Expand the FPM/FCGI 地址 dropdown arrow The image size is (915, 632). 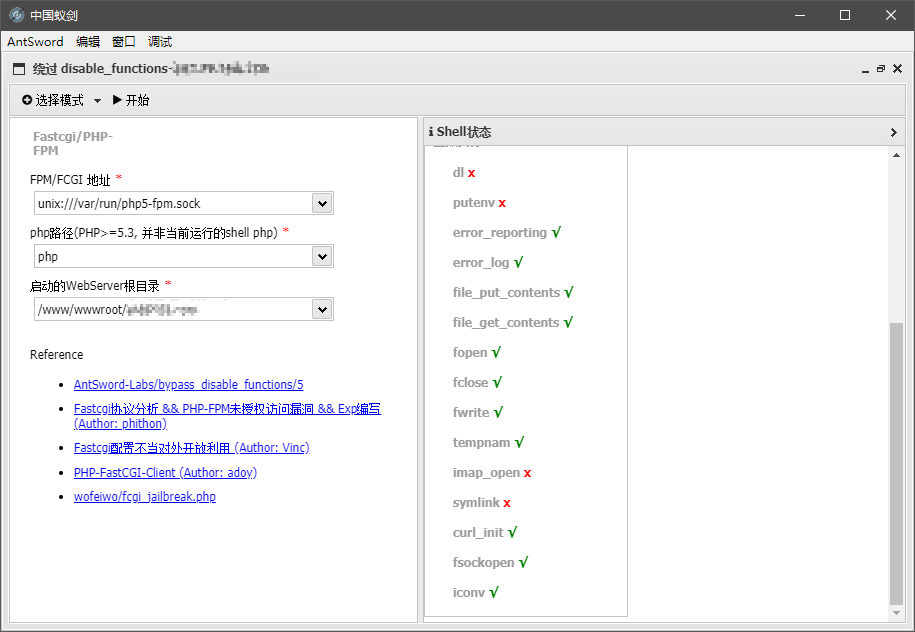tap(322, 204)
